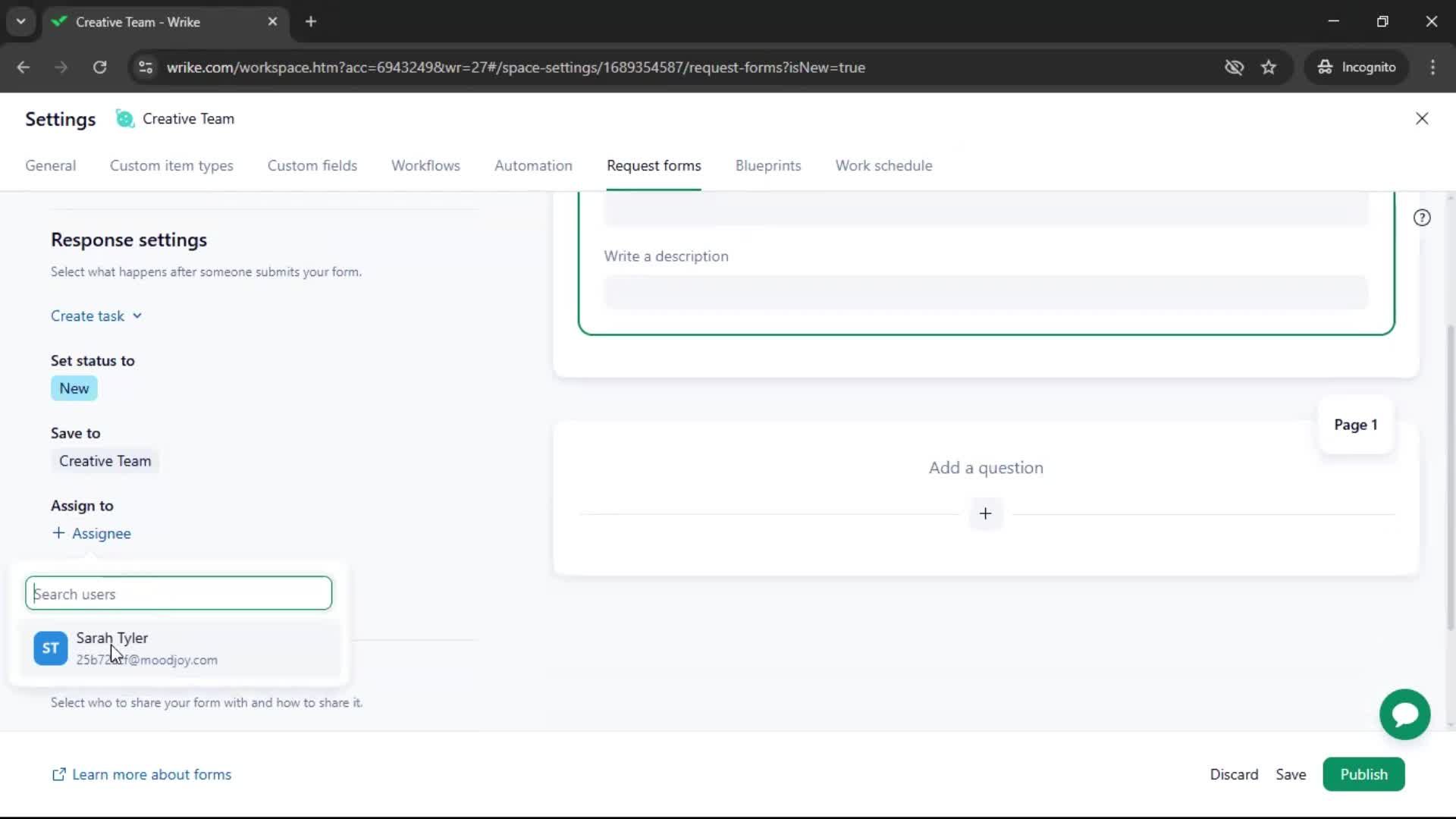1456x819 pixels.
Task: Click the Sarah Tyler ST avatar
Action: click(51, 648)
